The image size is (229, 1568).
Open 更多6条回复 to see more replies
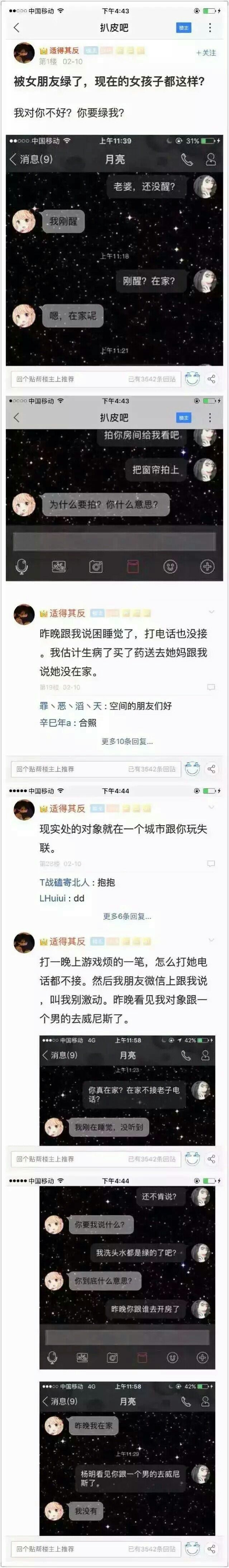tap(127, 916)
